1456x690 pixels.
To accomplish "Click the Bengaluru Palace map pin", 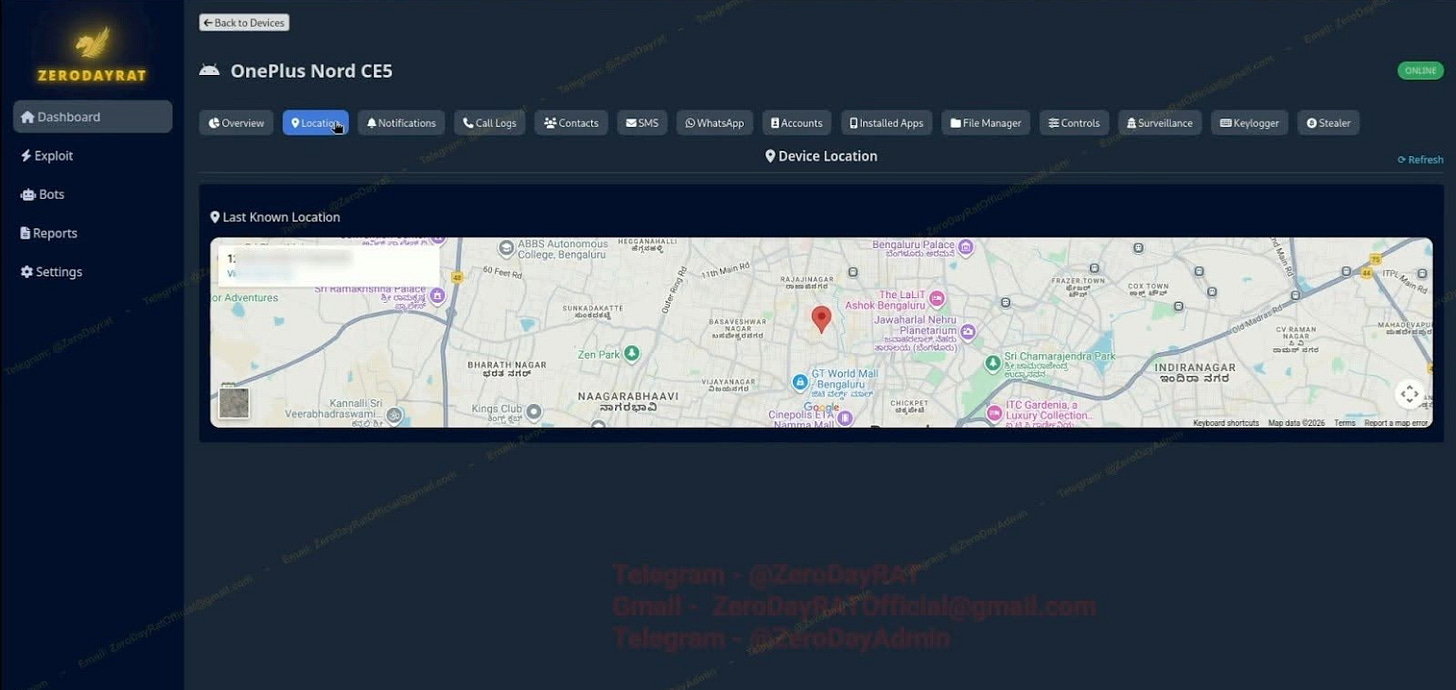I will (965, 246).
